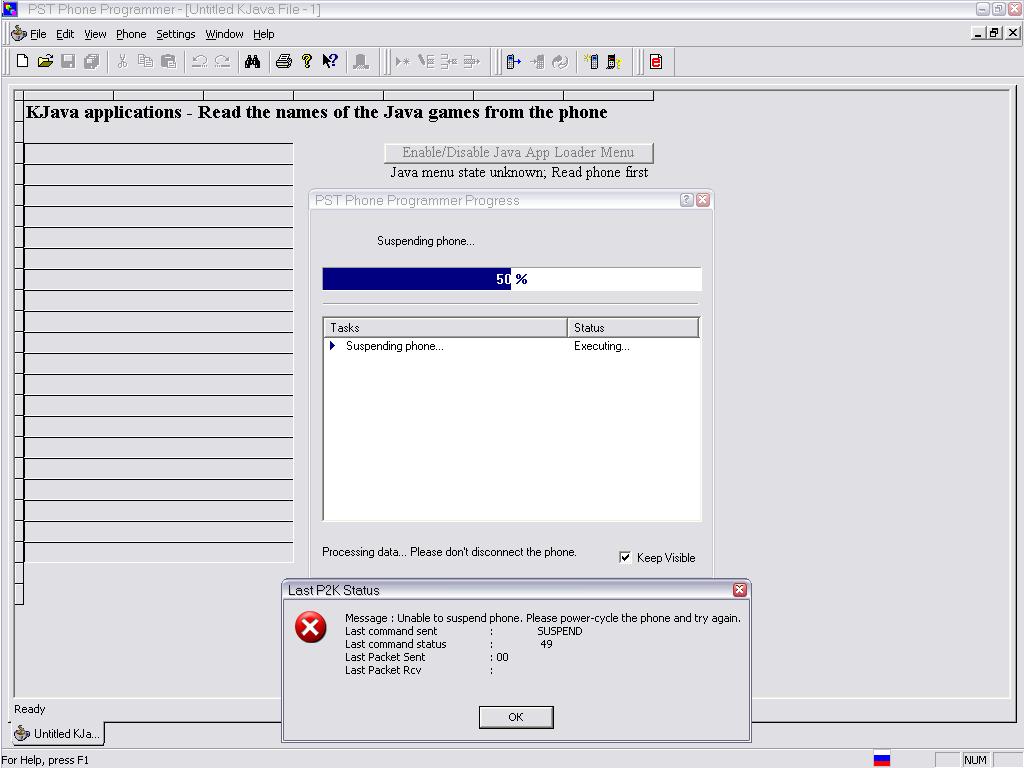Open the View menu
The height and width of the screenshot is (768, 1024).
tap(95, 34)
